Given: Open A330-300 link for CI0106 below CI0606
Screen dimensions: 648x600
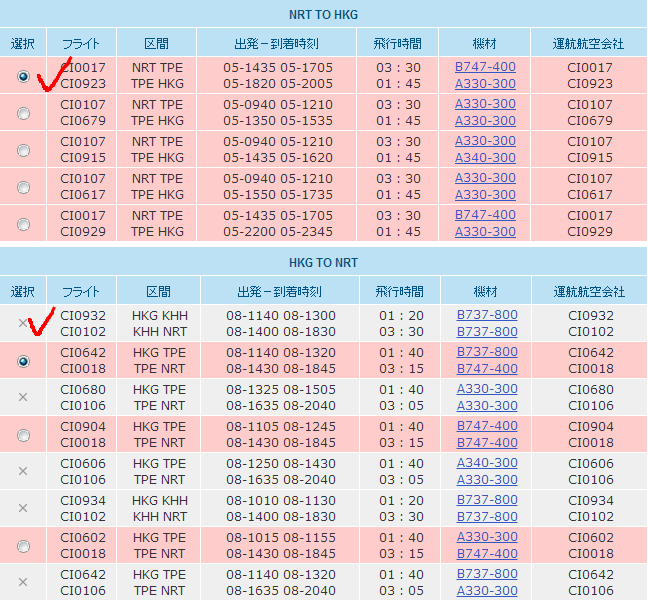Looking at the screenshot, I should 487,480.
